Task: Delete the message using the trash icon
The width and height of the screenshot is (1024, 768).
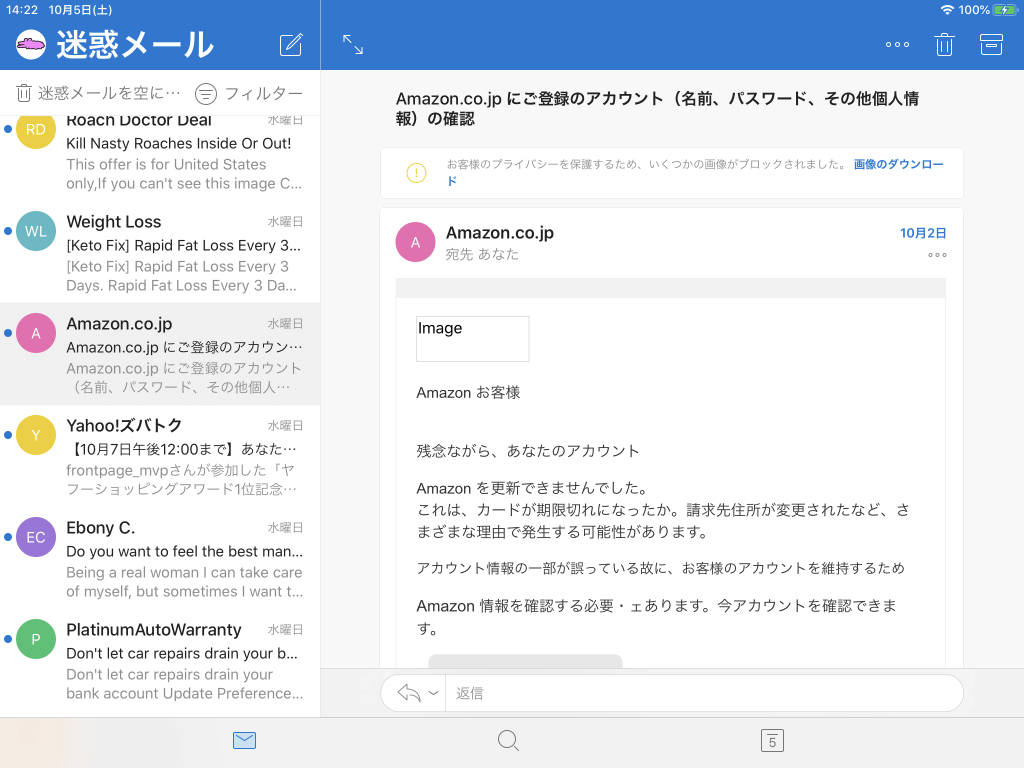Action: click(x=944, y=44)
